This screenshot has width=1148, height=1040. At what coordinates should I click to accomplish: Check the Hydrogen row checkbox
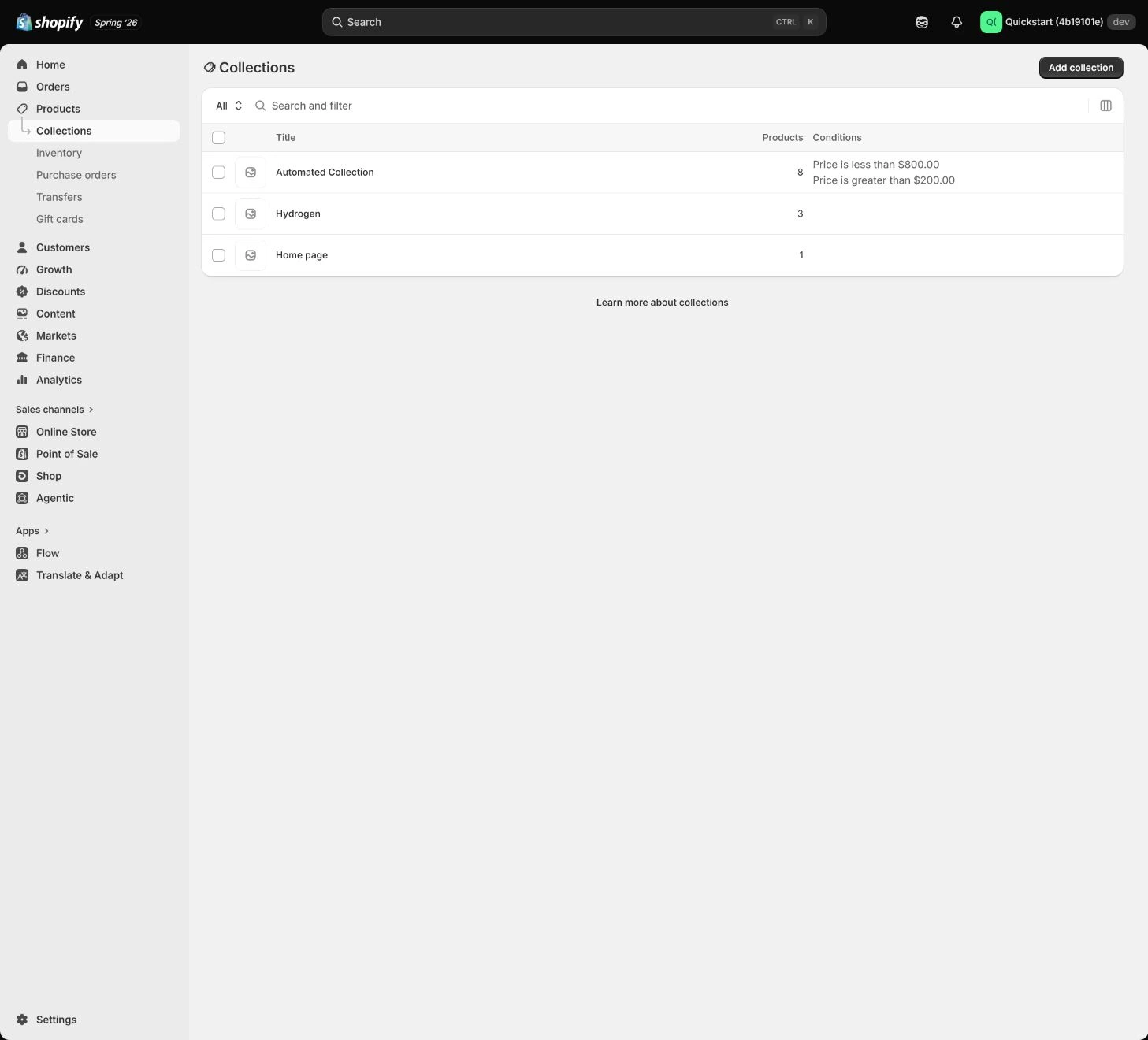(x=218, y=214)
